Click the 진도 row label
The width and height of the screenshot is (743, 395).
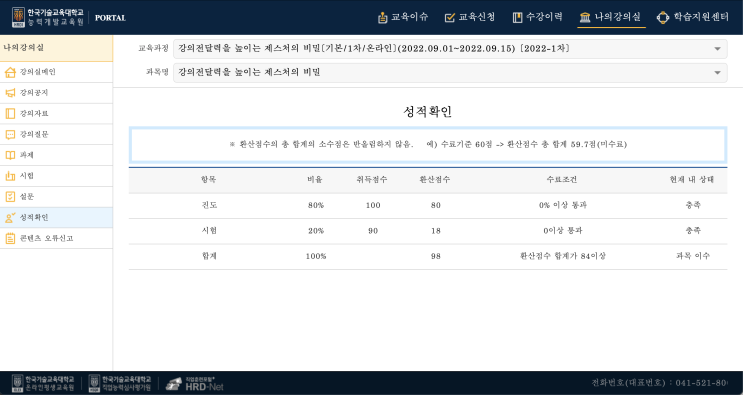click(x=209, y=205)
